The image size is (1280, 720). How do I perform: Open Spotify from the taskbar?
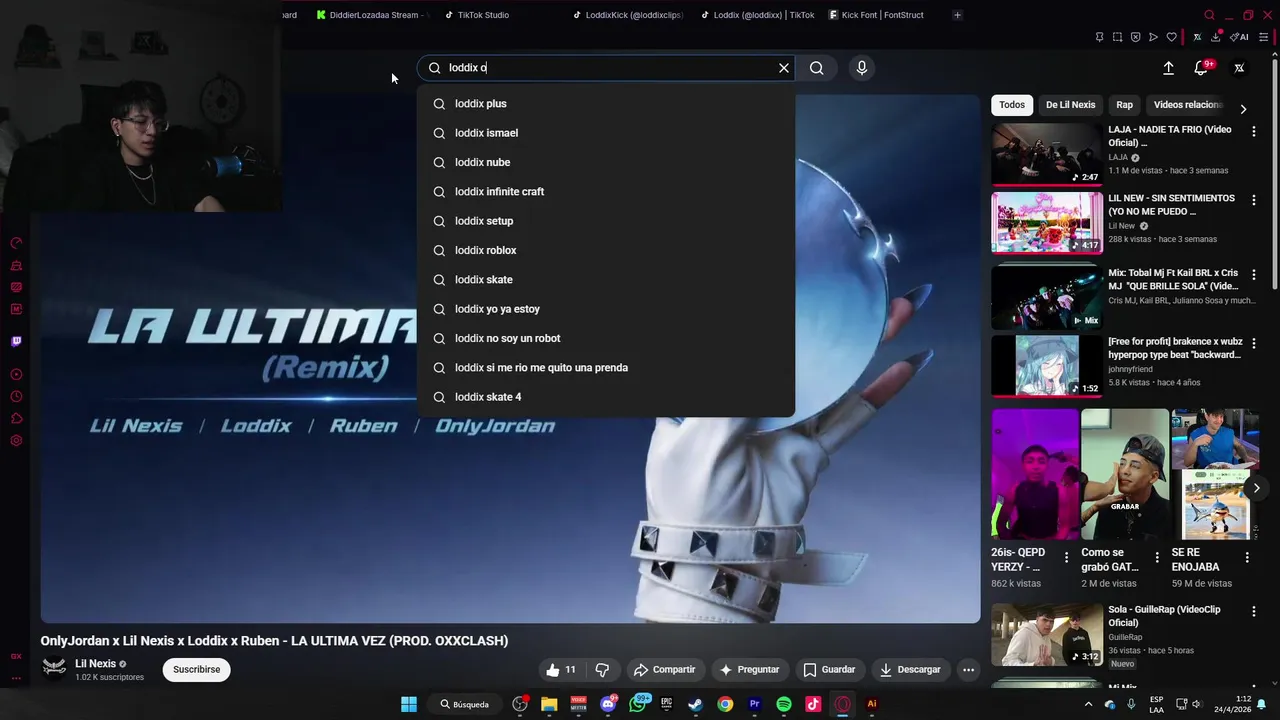(x=784, y=704)
